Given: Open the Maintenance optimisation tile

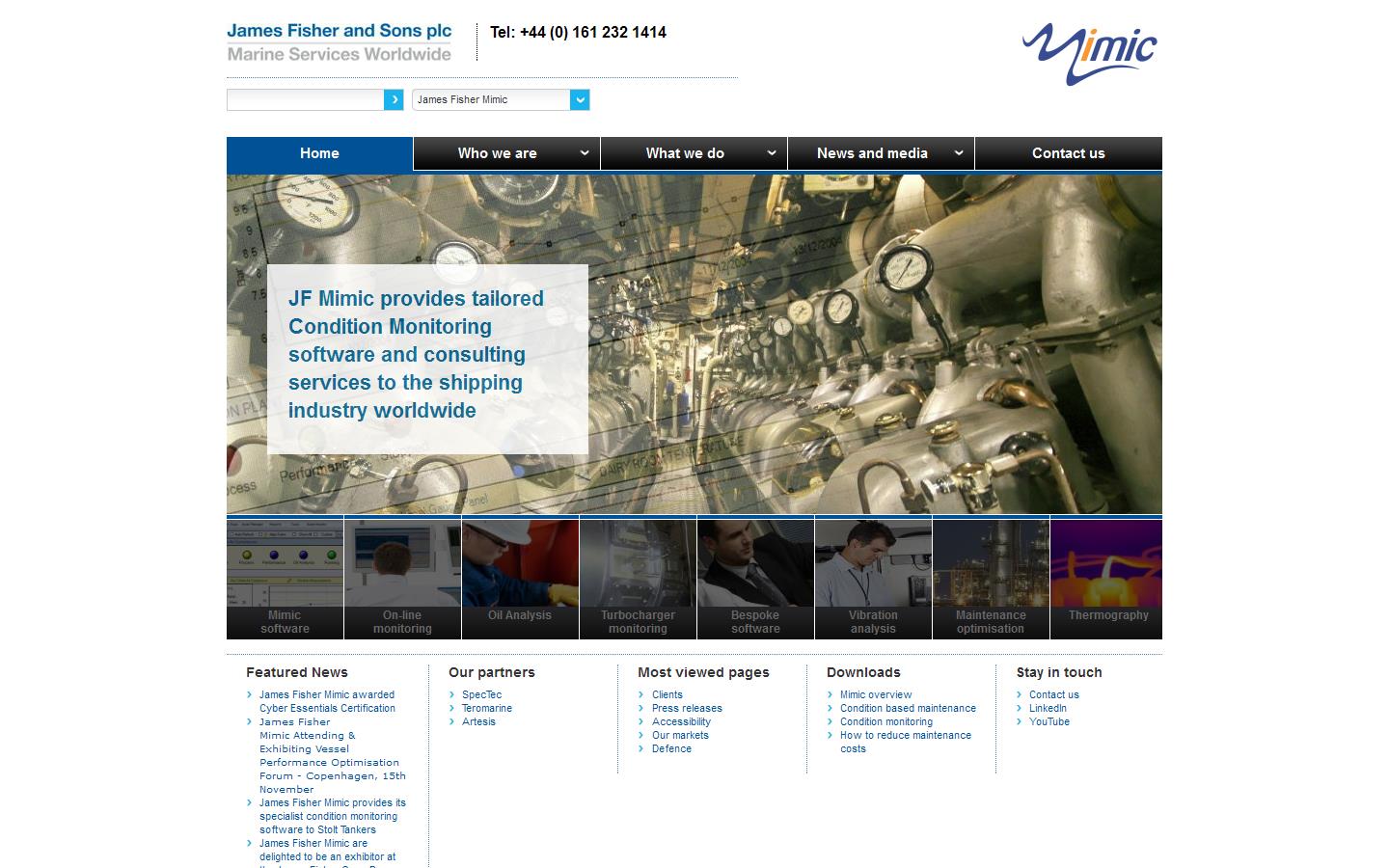Looking at the screenshot, I should pos(991,577).
